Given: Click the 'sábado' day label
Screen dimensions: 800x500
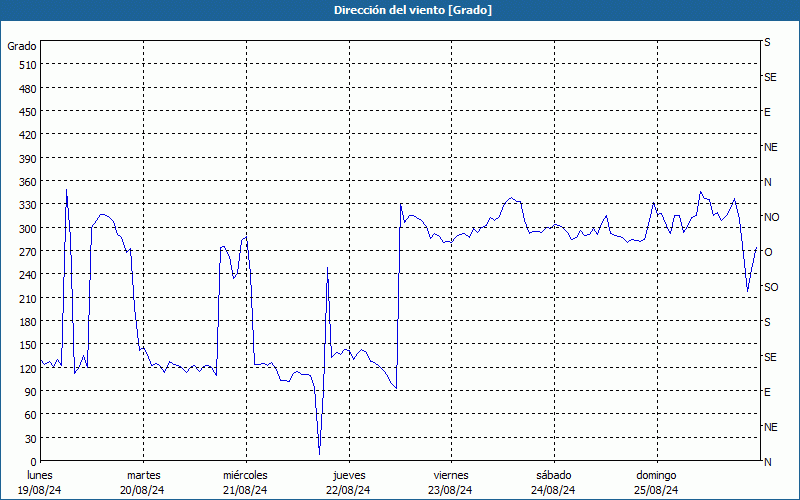Looking at the screenshot, I should (x=554, y=475).
